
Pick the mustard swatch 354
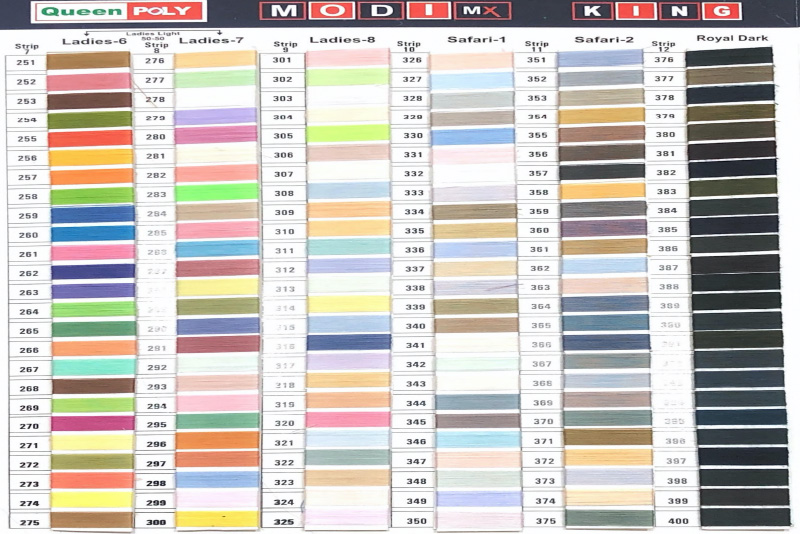[x=602, y=116]
